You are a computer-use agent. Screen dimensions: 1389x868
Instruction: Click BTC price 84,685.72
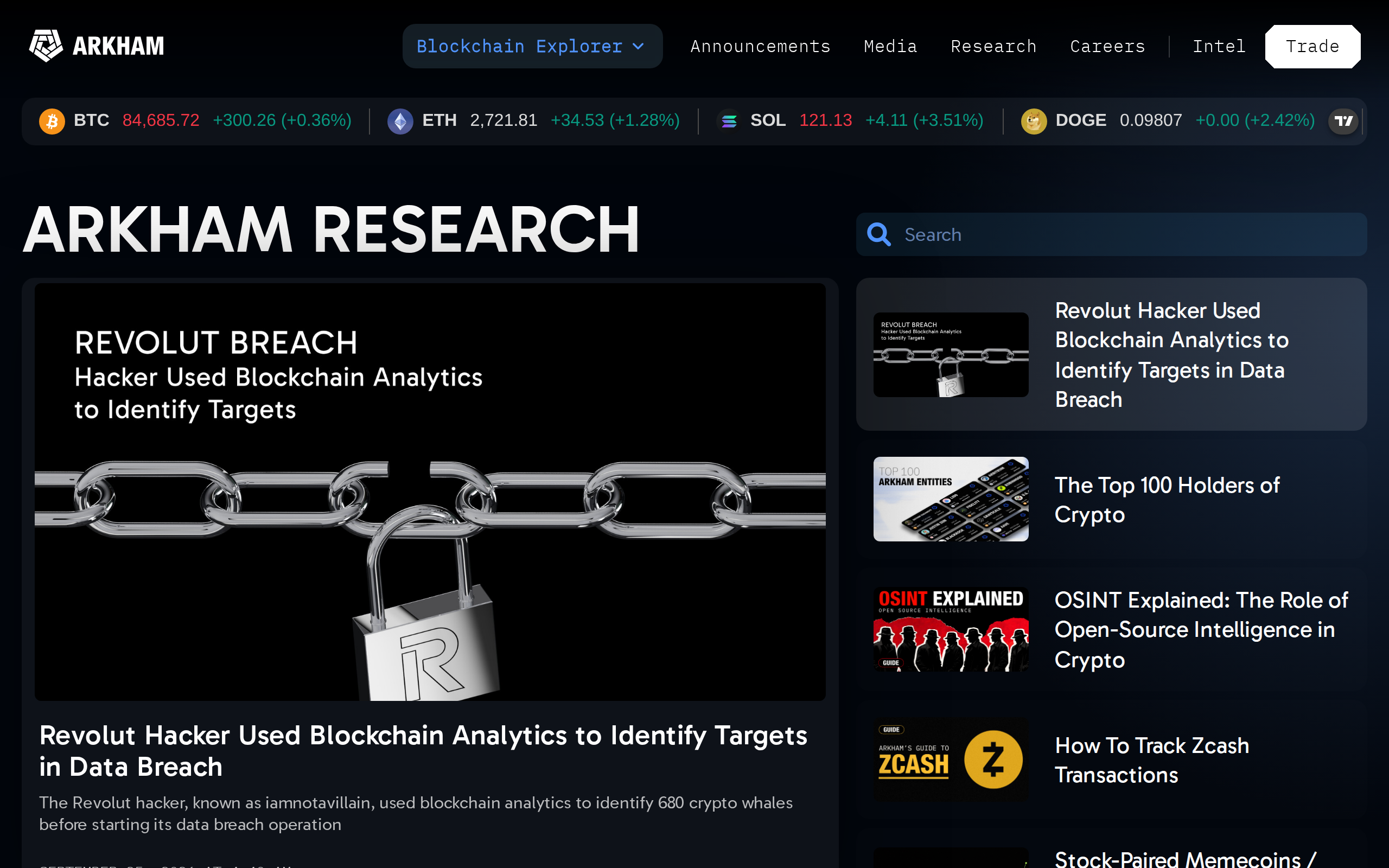tap(161, 120)
